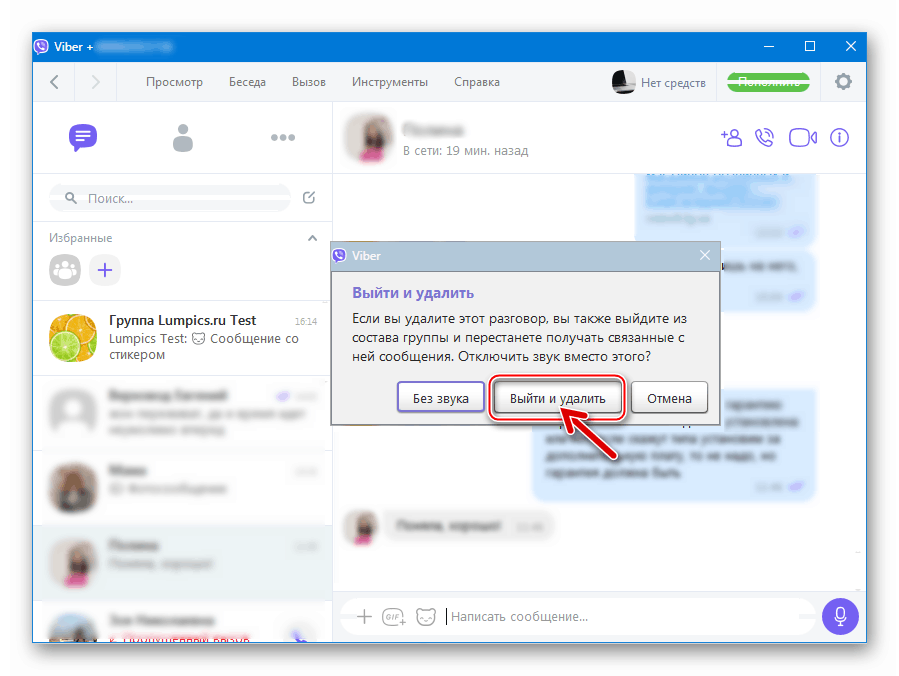Click the three-dots more options icon
899x676 pixels.
tap(283, 138)
